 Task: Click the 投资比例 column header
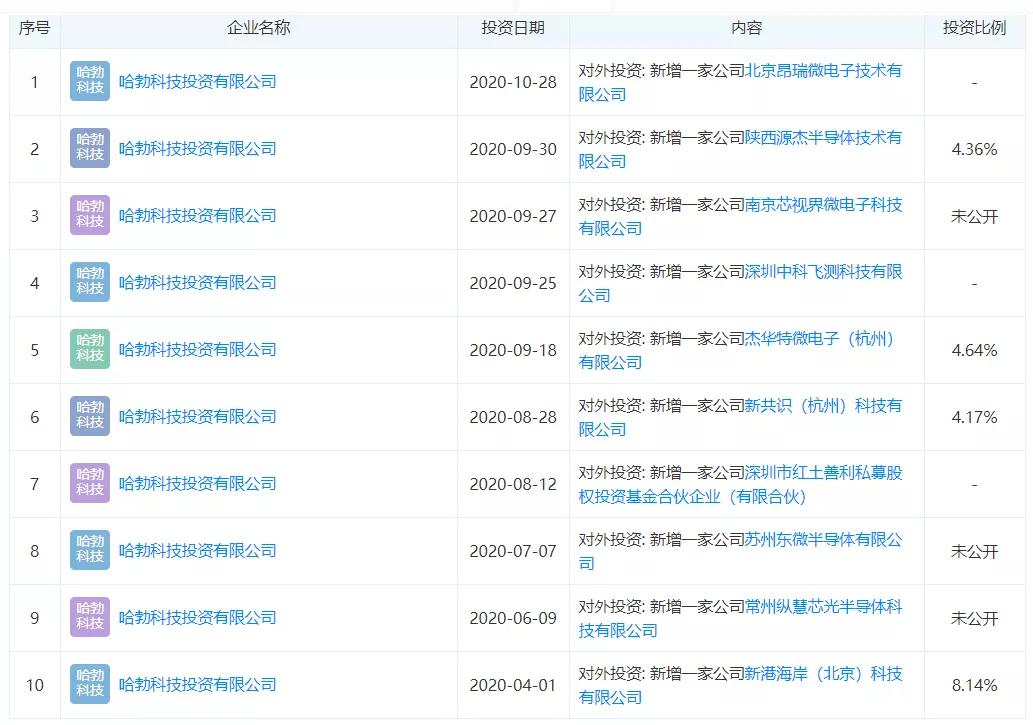point(974,28)
